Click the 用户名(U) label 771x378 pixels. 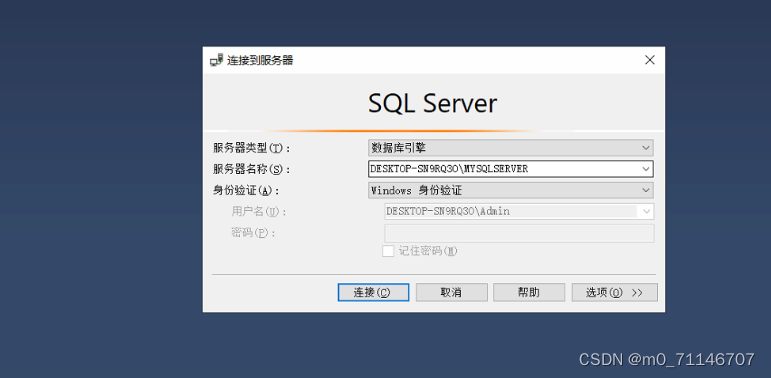click(x=259, y=211)
